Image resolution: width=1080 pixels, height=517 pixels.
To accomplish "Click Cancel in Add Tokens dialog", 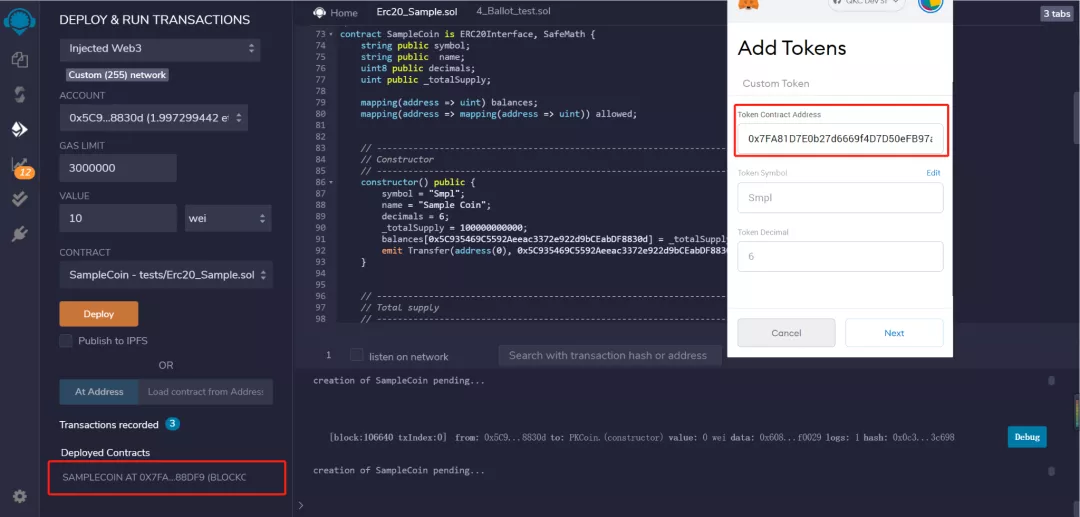I will [786, 333].
